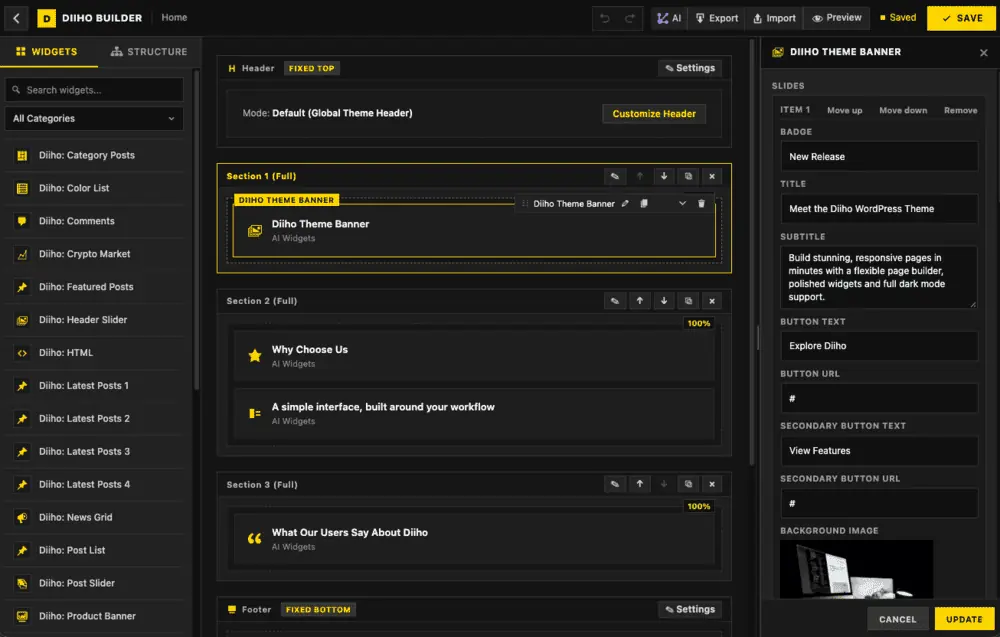Remove slide Item 1
This screenshot has width=1000, height=637.
(x=960, y=110)
